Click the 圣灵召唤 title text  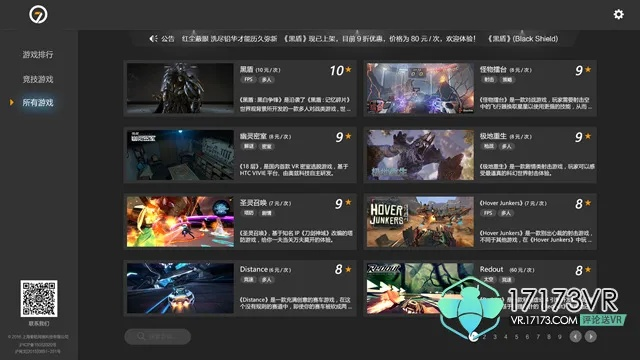[253, 203]
